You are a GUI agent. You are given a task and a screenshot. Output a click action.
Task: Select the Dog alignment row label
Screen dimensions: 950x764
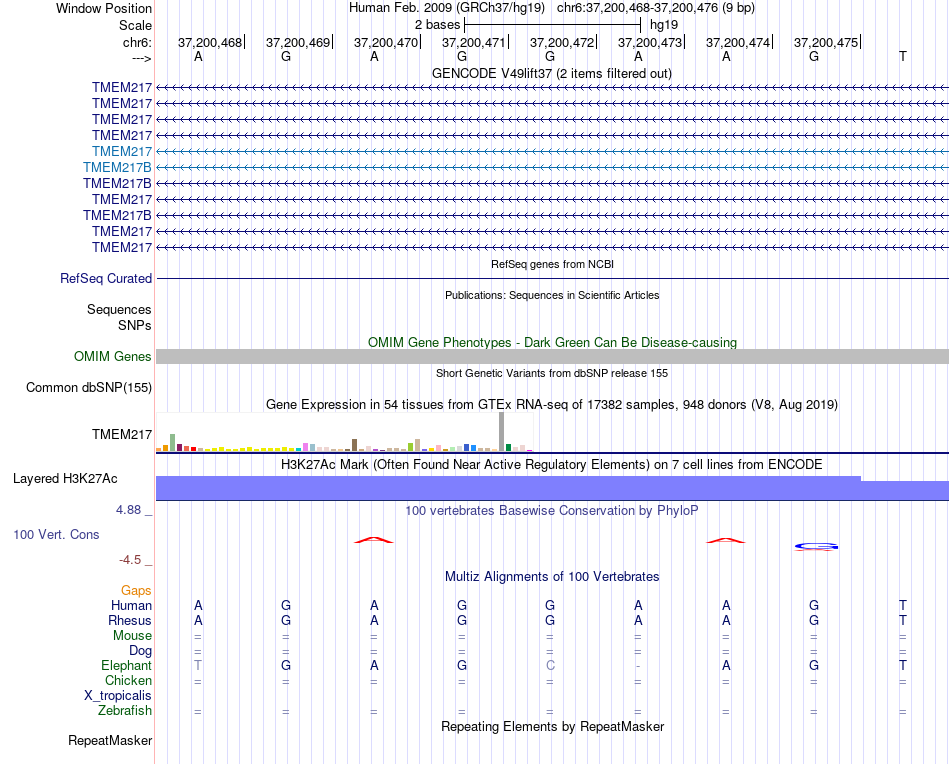coord(140,651)
